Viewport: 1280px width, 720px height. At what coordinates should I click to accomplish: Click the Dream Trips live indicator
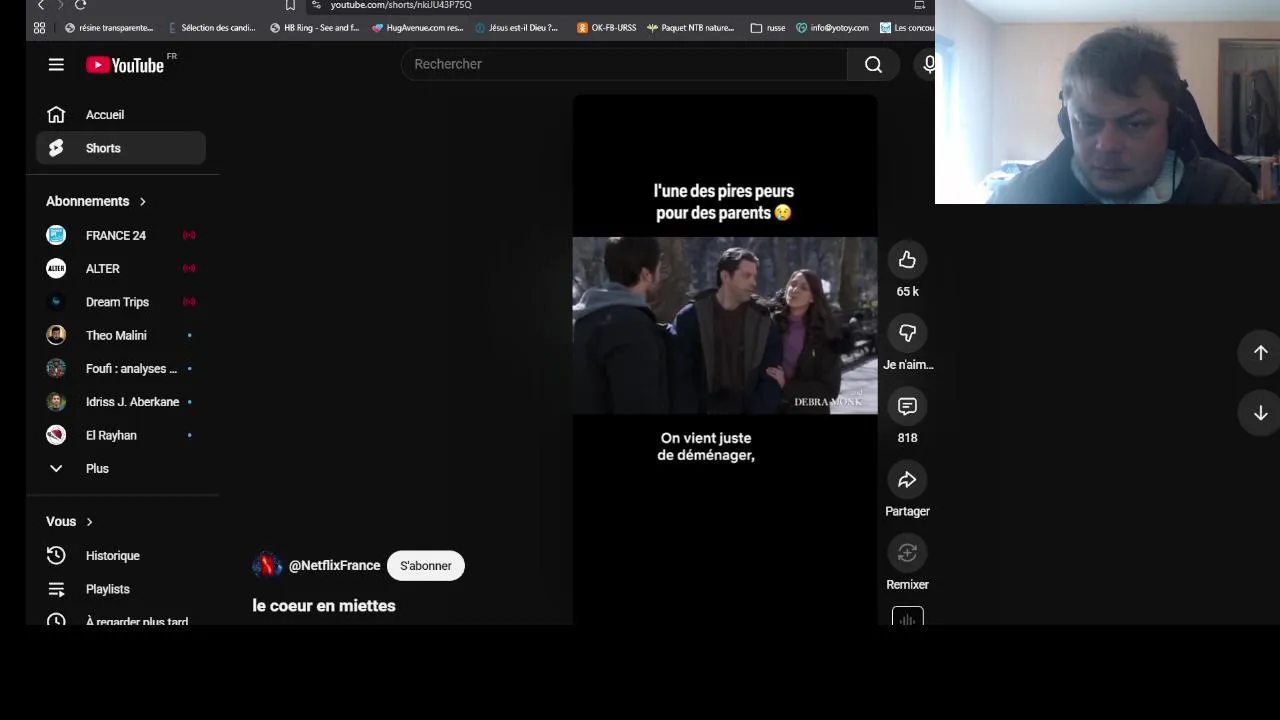189,302
